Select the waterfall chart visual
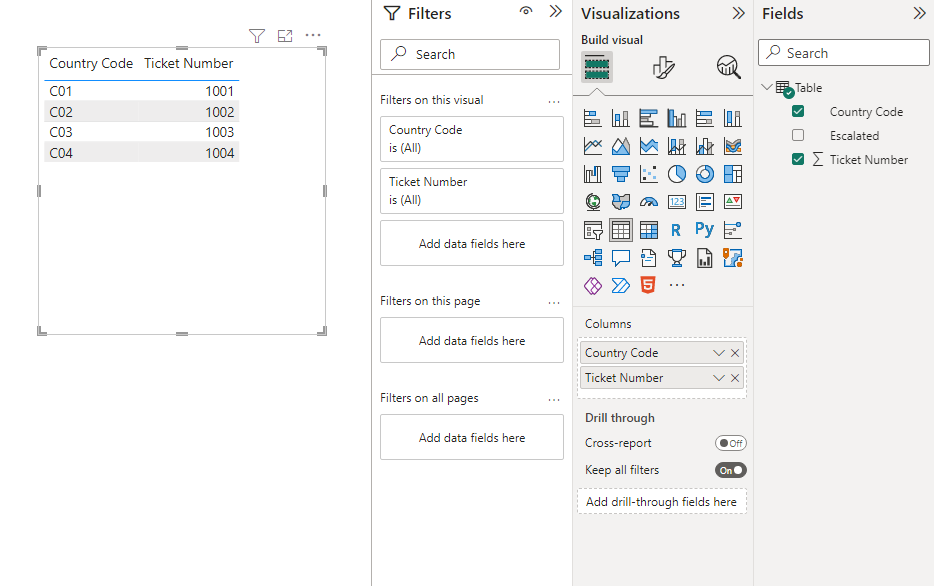The image size is (934, 586). pos(593,174)
